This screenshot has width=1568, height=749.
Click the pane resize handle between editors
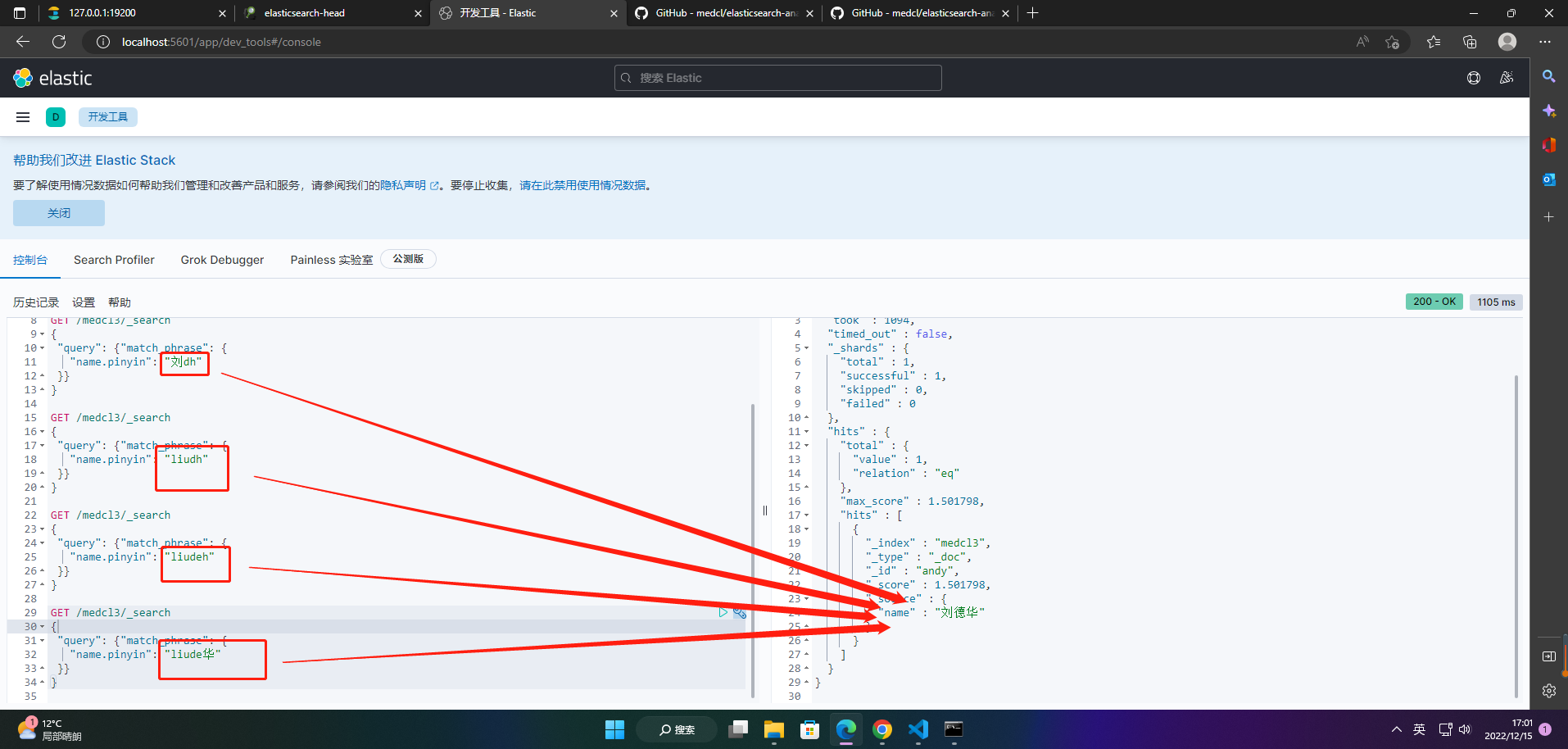point(765,511)
